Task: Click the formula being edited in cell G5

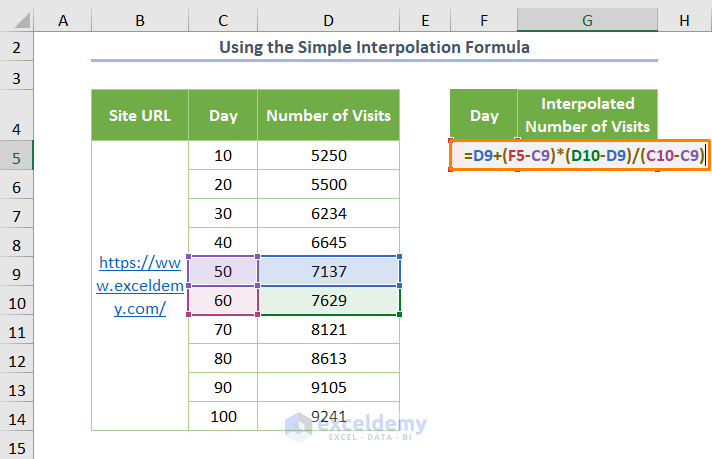Action: [x=584, y=155]
